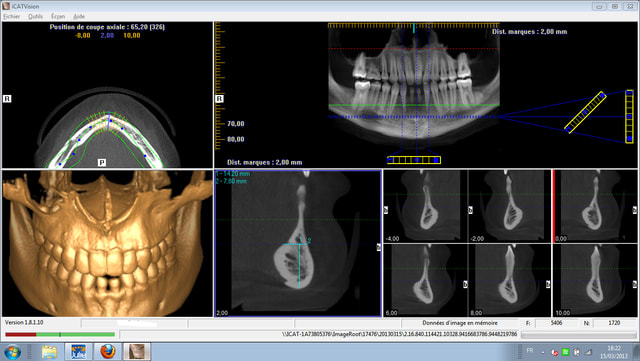Show hidden tray icons via the arrow
This screenshot has height=361, width=640.
tap(542, 352)
